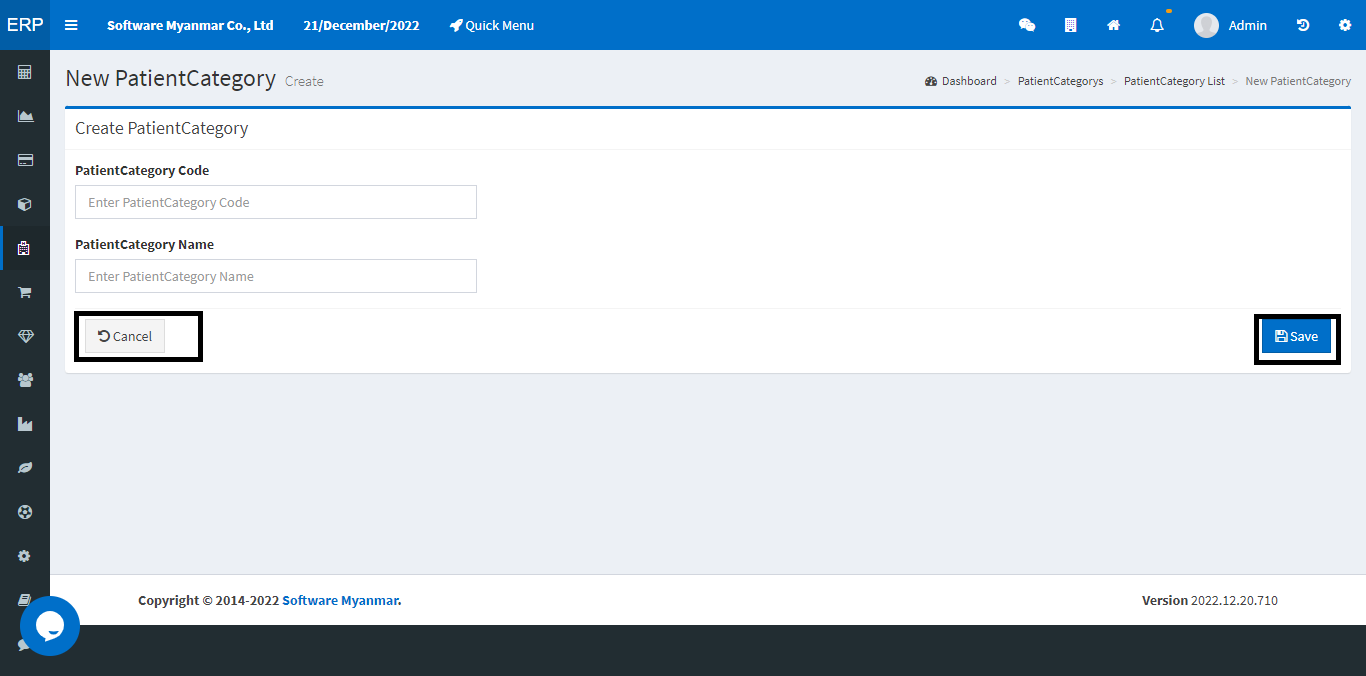This screenshot has width=1366, height=676.
Task: Focus the PatientCategory Code field
Action: [276, 202]
